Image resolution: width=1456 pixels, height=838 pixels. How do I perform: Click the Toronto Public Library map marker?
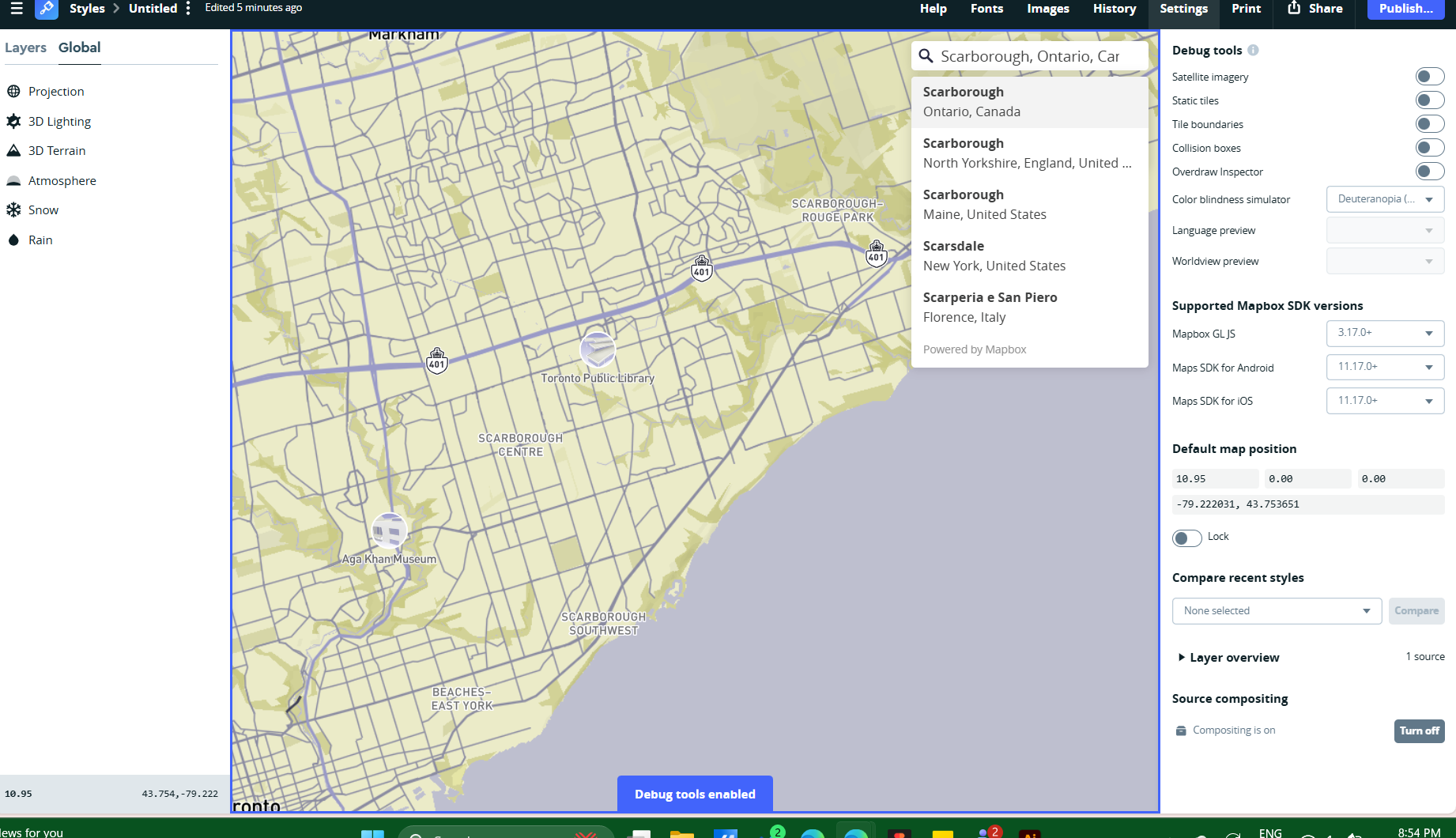click(x=598, y=349)
